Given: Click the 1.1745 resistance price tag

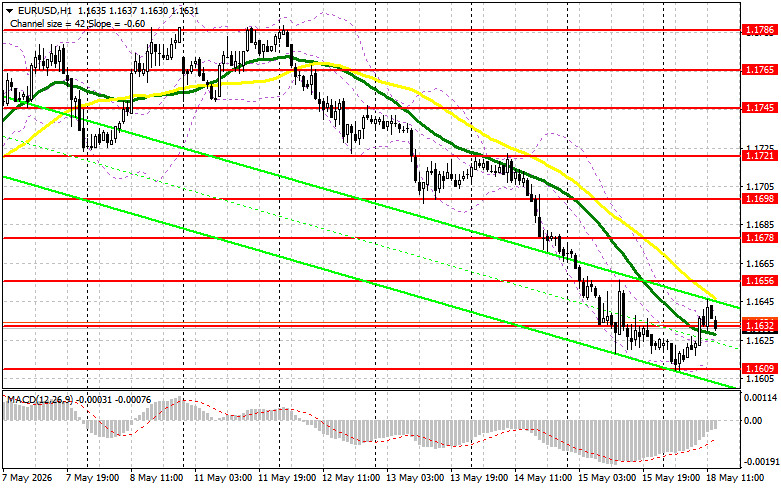Looking at the screenshot, I should 759,108.
